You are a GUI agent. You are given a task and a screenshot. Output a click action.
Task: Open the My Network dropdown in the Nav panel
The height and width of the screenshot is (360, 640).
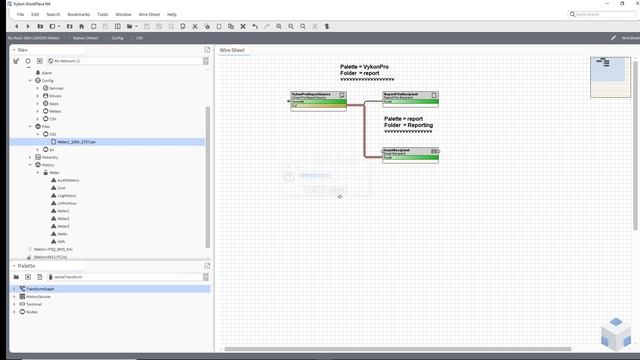click(x=206, y=61)
